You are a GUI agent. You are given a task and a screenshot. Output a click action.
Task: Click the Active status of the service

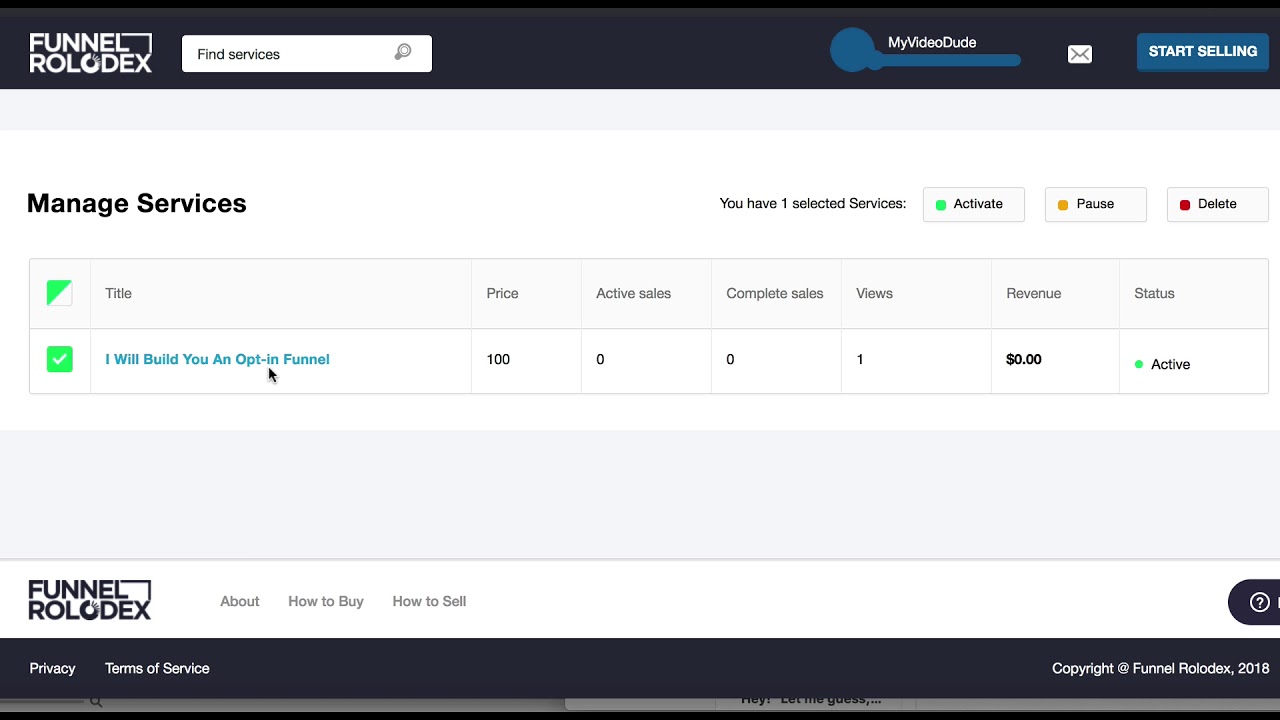tap(1163, 364)
